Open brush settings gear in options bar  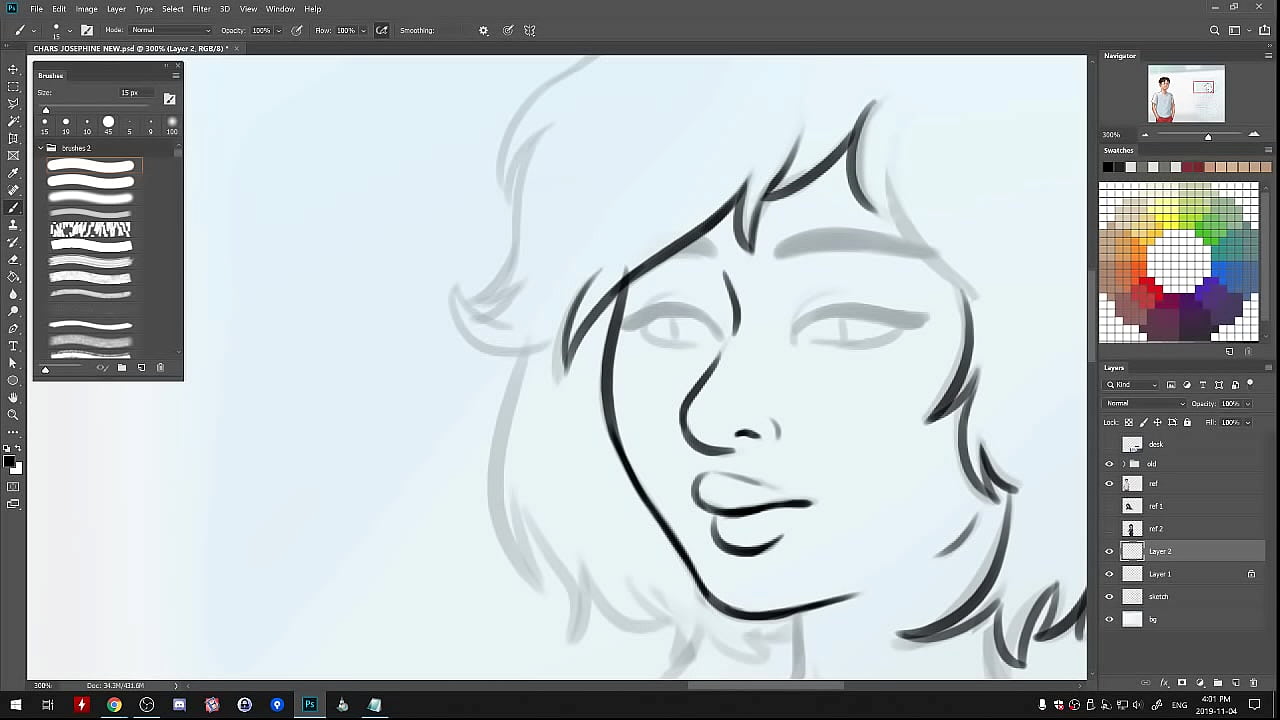coord(484,31)
